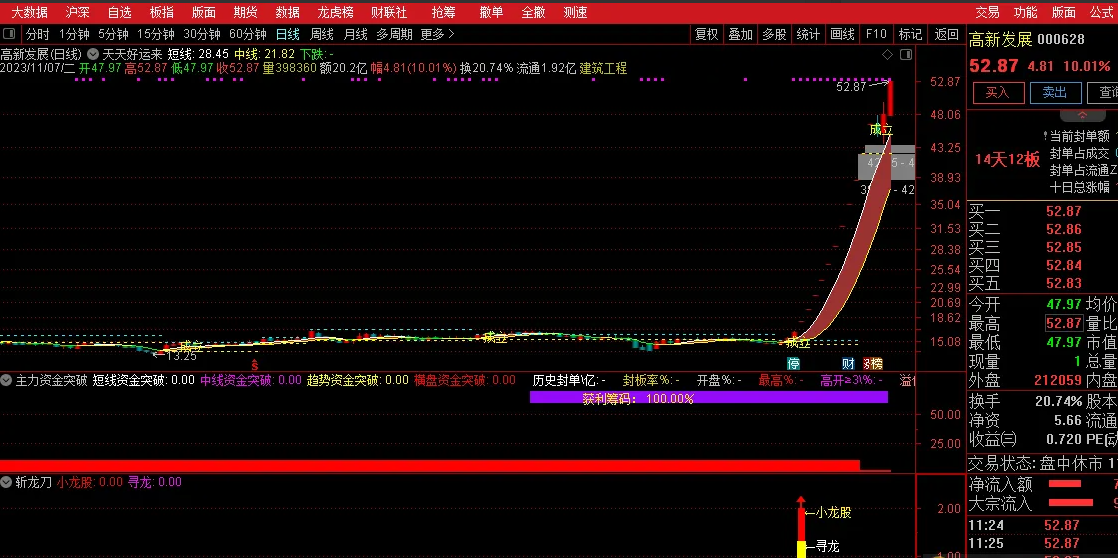Click the purple 获利筹码 100% bar
This screenshot has height=558, width=1118.
pos(708,398)
